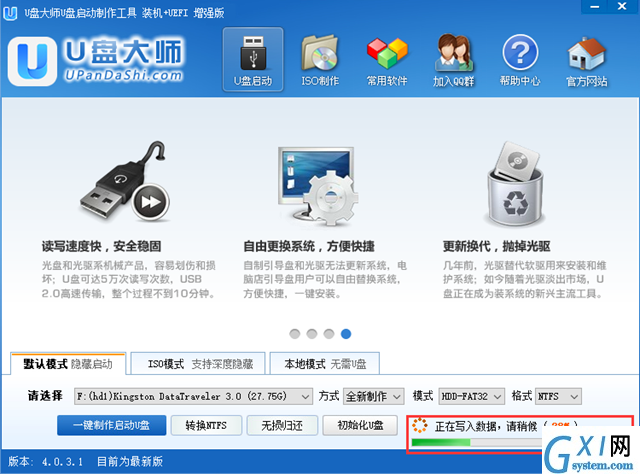This screenshot has height=474, width=640.
Task: Click 一键制作启动U盘 button
Action: pos(111,425)
